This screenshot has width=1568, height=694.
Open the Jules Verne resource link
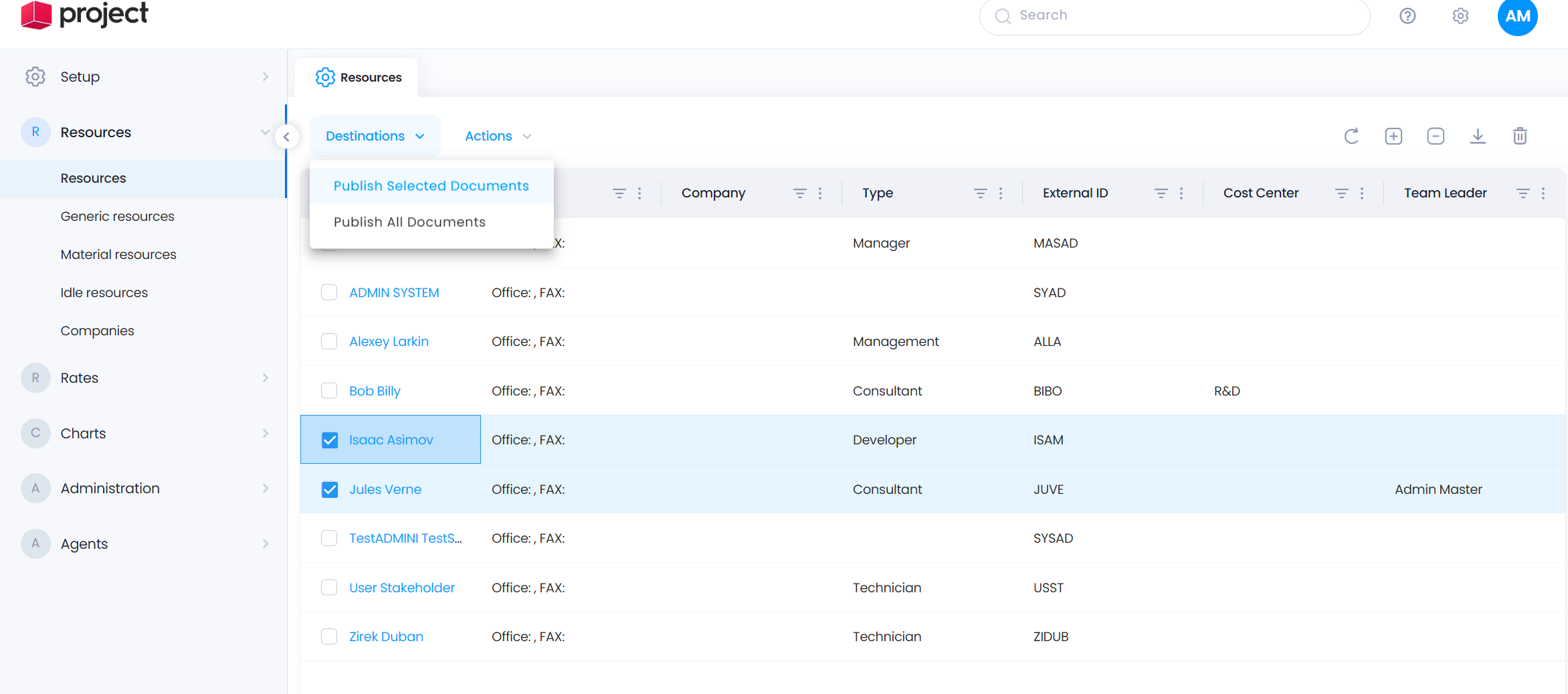385,489
